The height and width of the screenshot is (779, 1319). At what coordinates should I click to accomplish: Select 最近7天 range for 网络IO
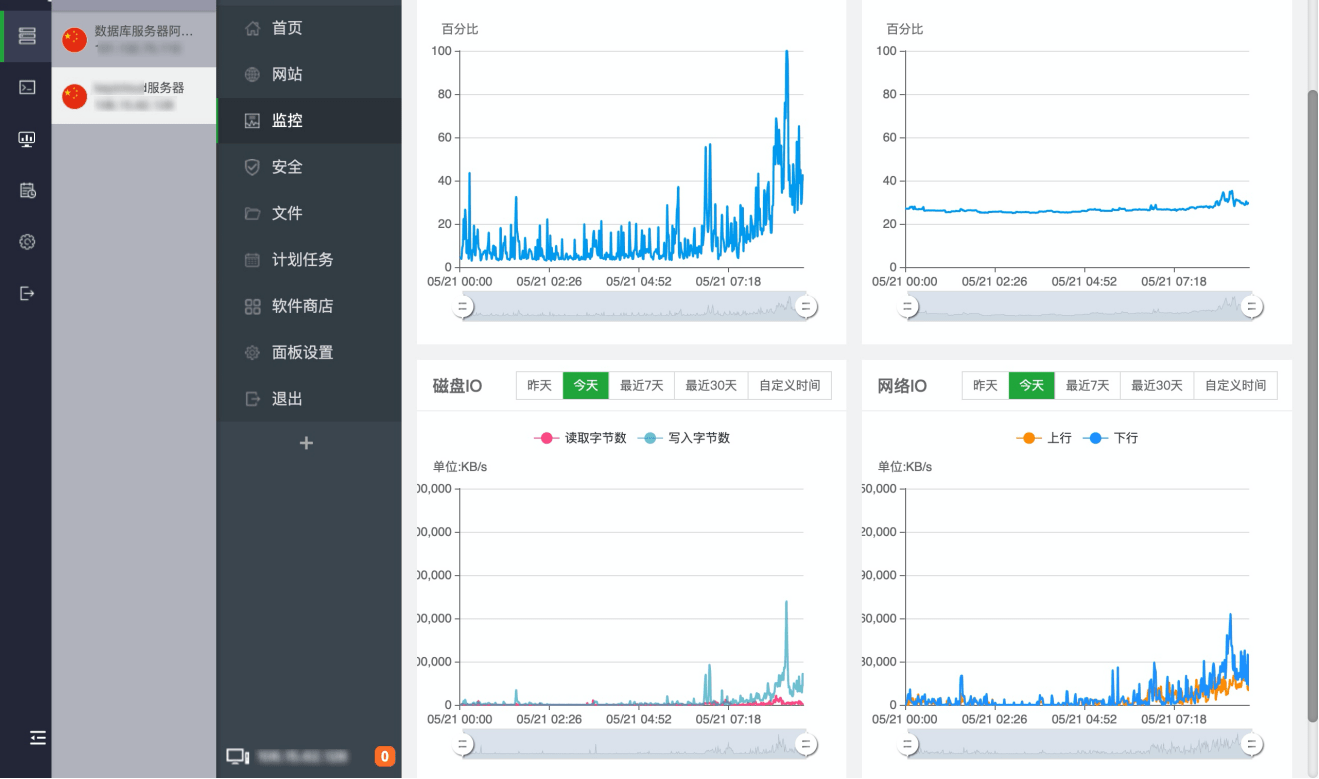(x=1087, y=385)
